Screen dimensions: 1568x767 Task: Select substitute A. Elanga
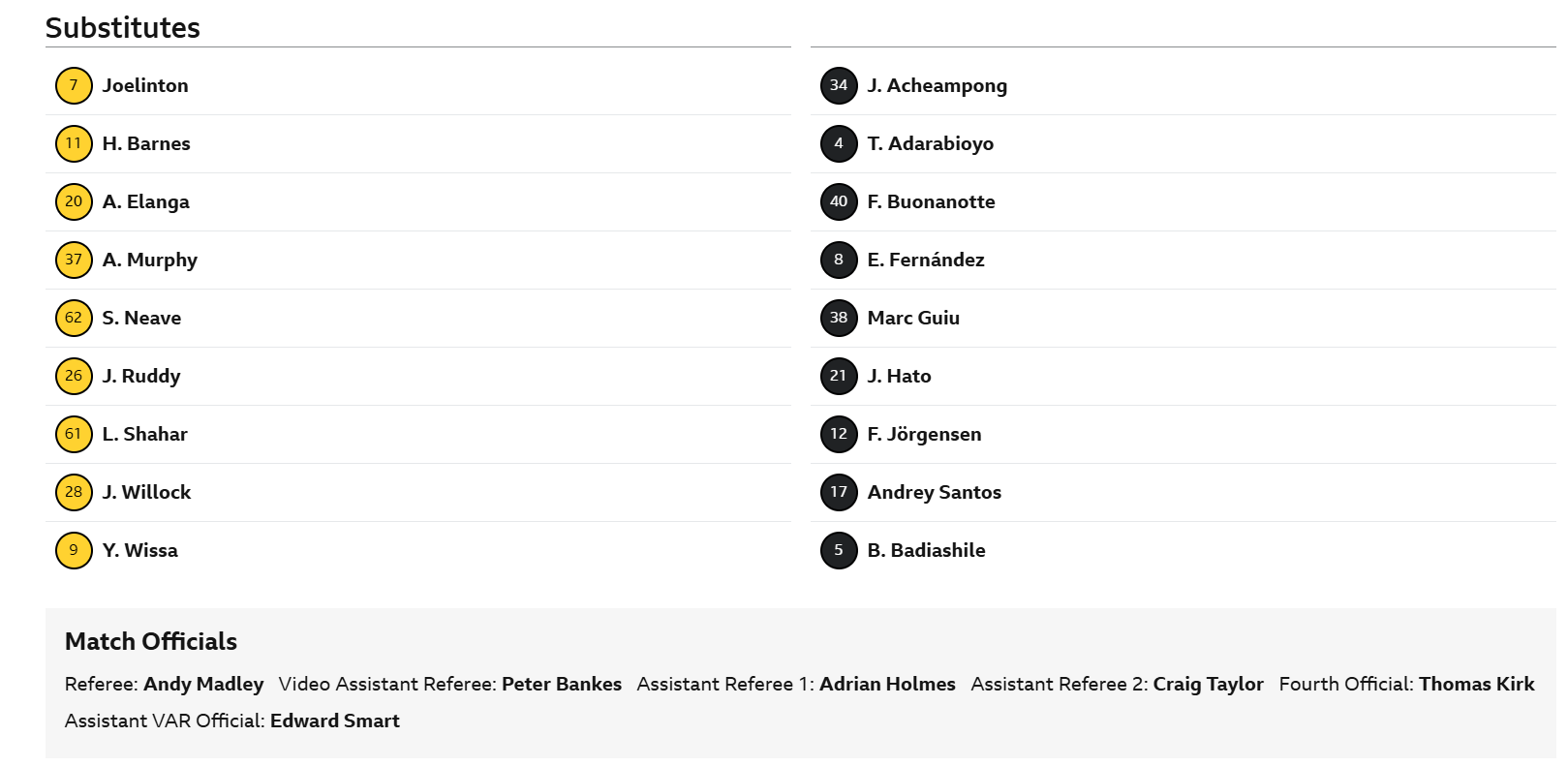point(418,201)
